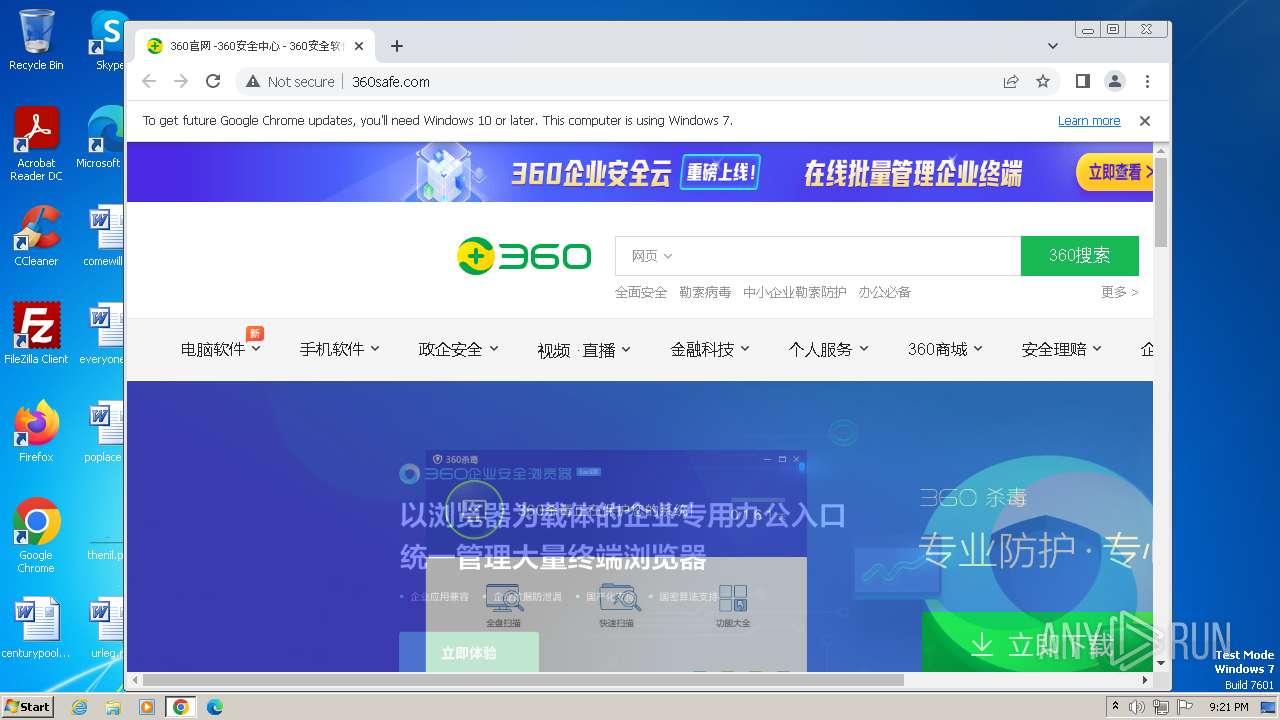Open FileZilla Client desktop shortcut

[36, 333]
